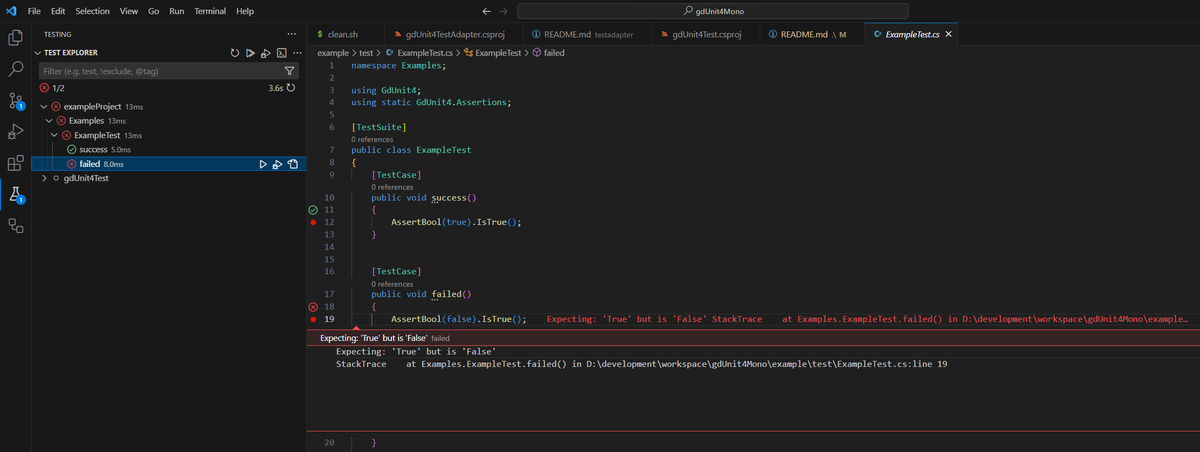Screen dimensions: 1200x452
Task: Open the File menu
Action: 34,10
